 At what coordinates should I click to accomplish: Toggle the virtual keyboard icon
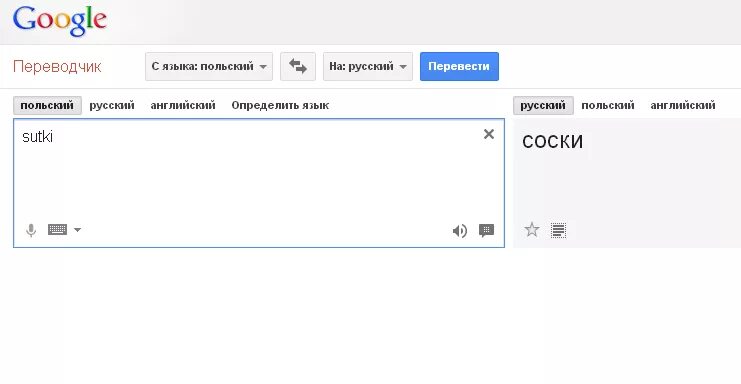click(x=58, y=230)
